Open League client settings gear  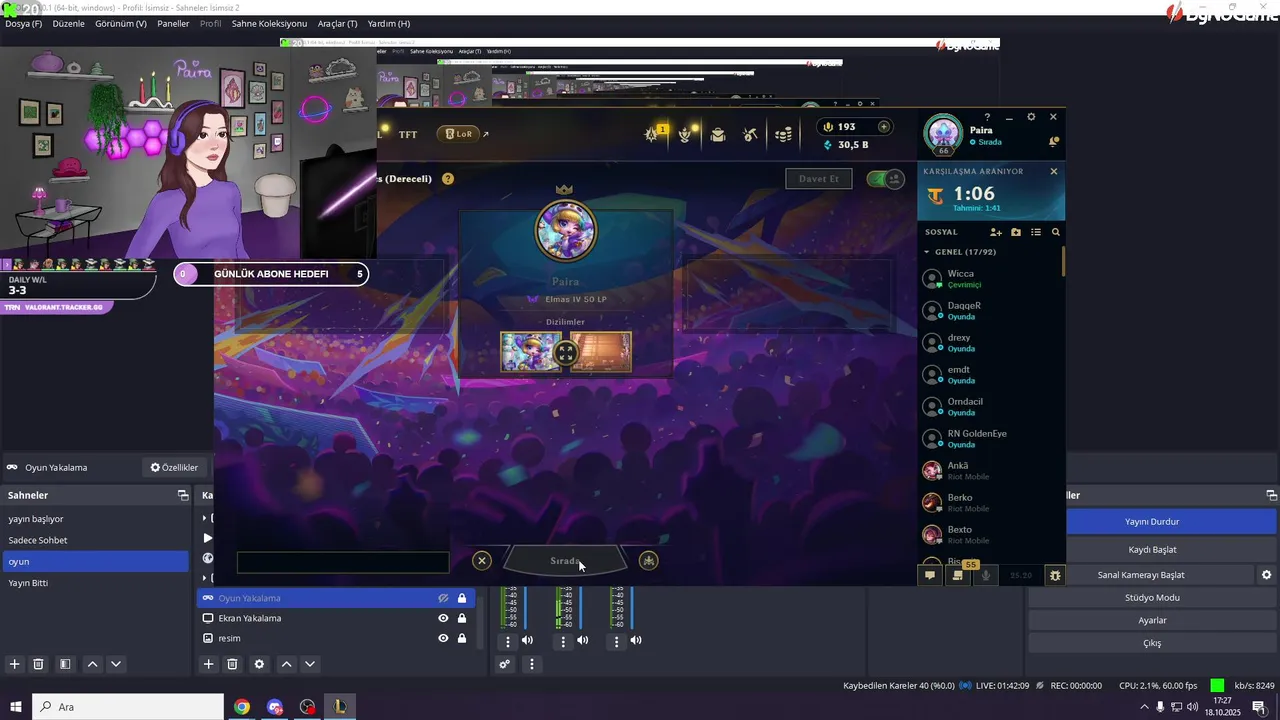1031,117
